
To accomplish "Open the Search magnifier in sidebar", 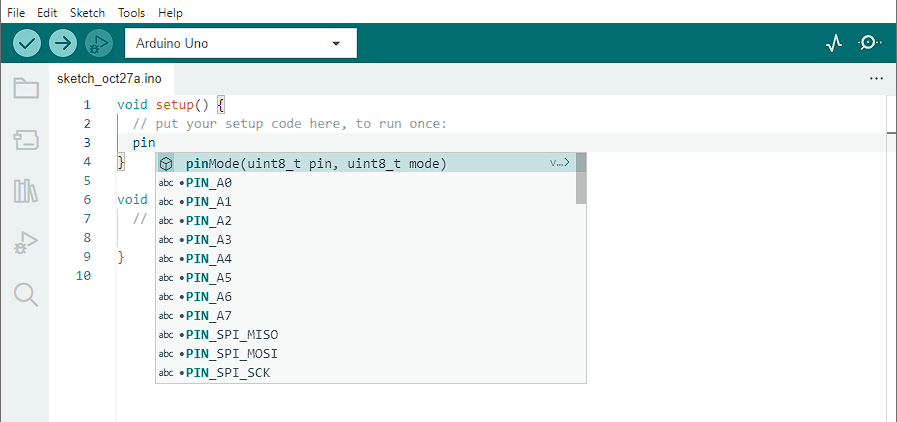I will point(26,294).
